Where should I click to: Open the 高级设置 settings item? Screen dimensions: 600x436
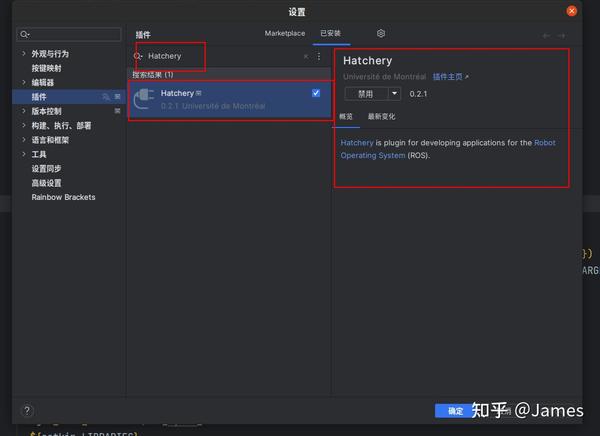(46, 183)
